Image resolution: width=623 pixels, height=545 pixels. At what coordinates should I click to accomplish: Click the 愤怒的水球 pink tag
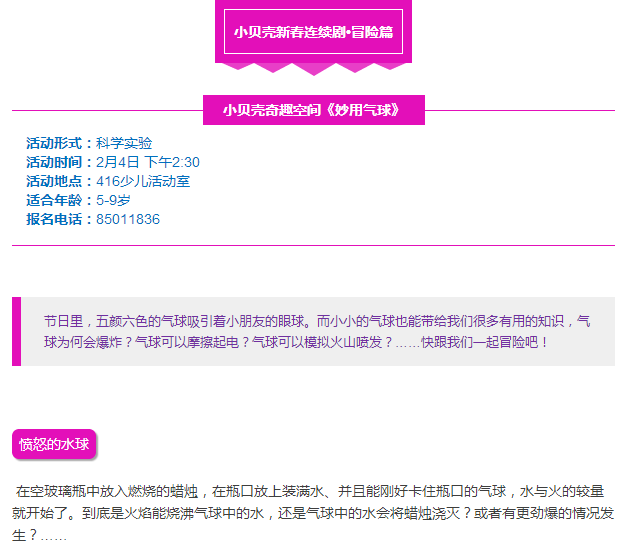(x=54, y=444)
